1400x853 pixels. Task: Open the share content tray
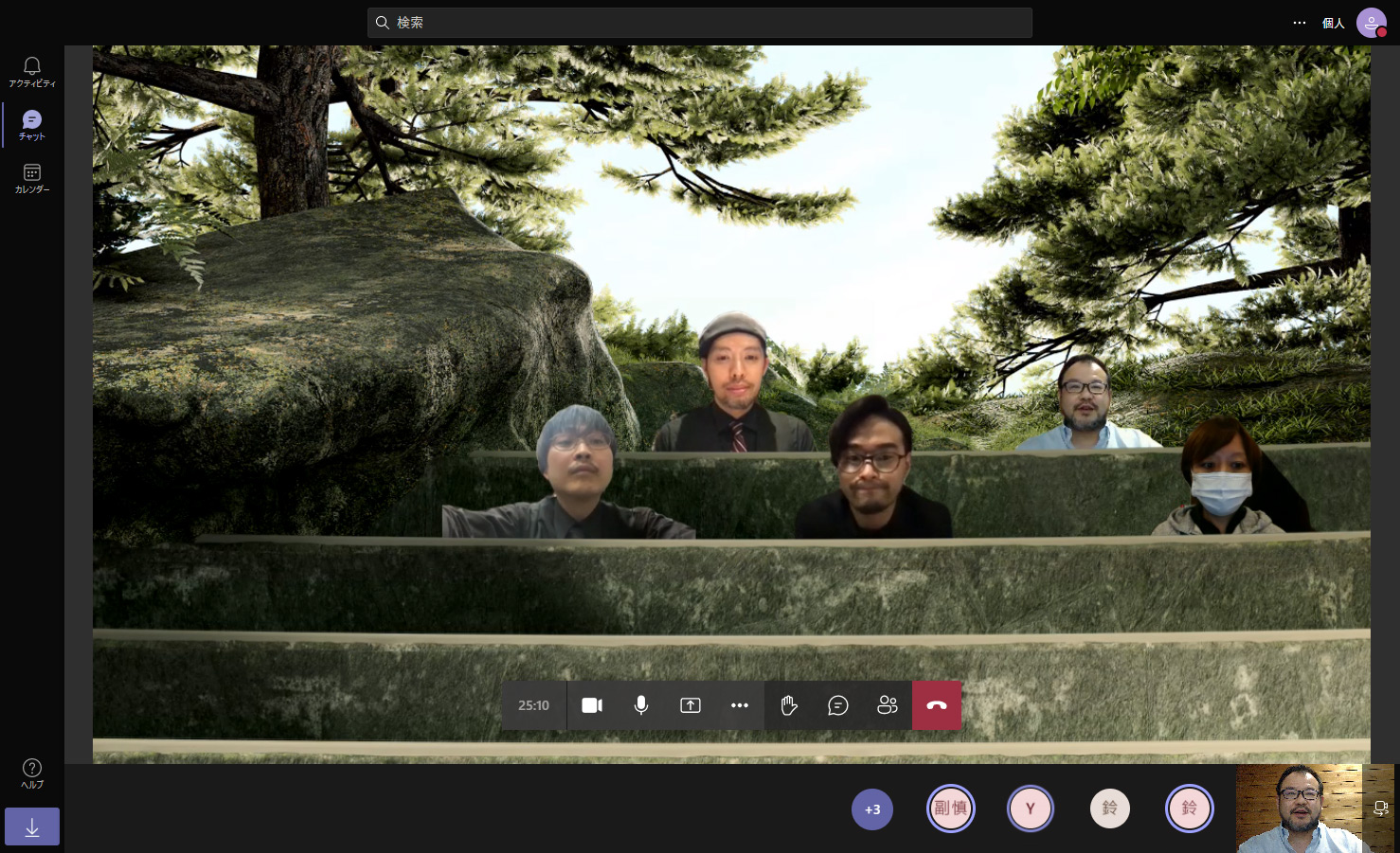[x=691, y=705]
